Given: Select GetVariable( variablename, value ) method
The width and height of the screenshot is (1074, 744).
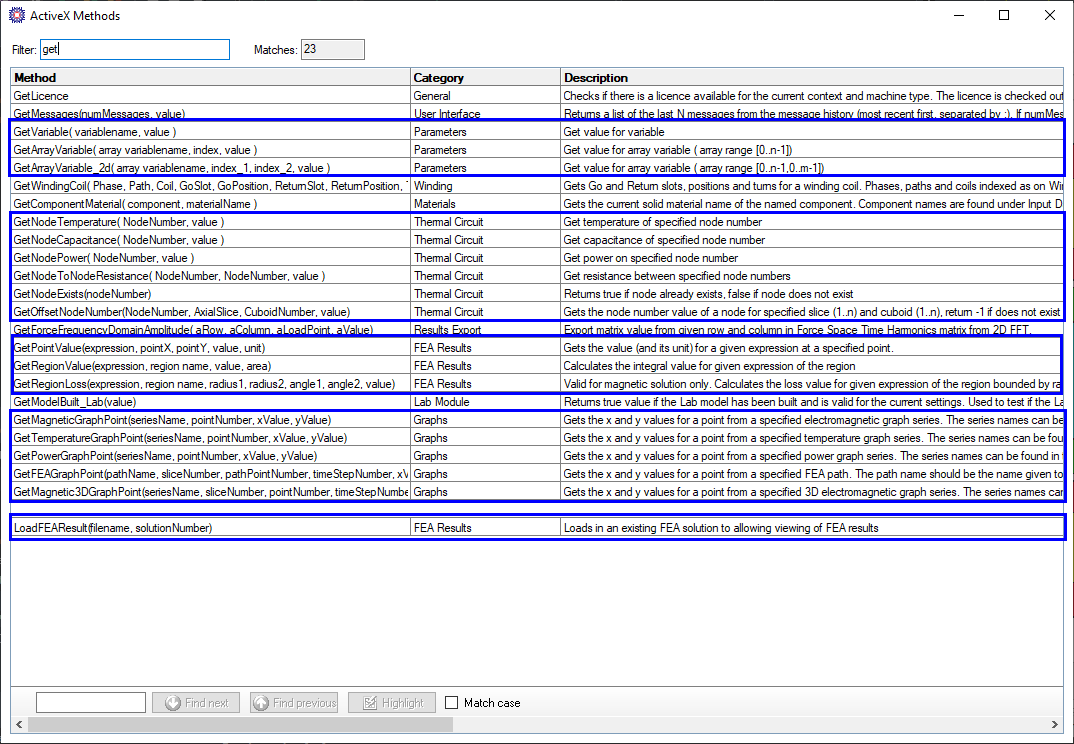Looking at the screenshot, I should pyautogui.click(x=537, y=132).
